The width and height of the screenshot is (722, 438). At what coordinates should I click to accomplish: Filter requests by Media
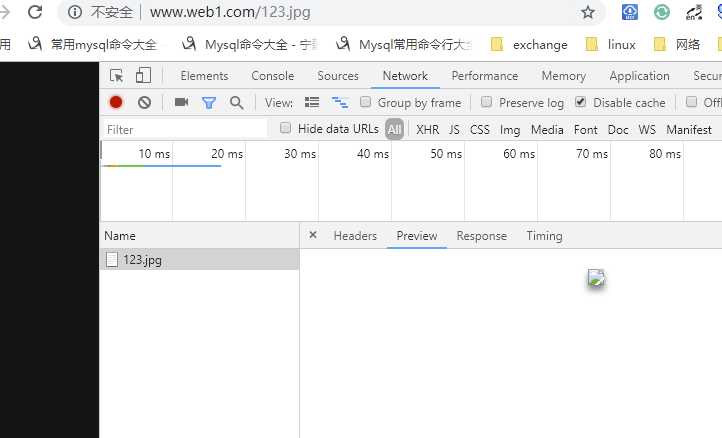click(x=547, y=130)
